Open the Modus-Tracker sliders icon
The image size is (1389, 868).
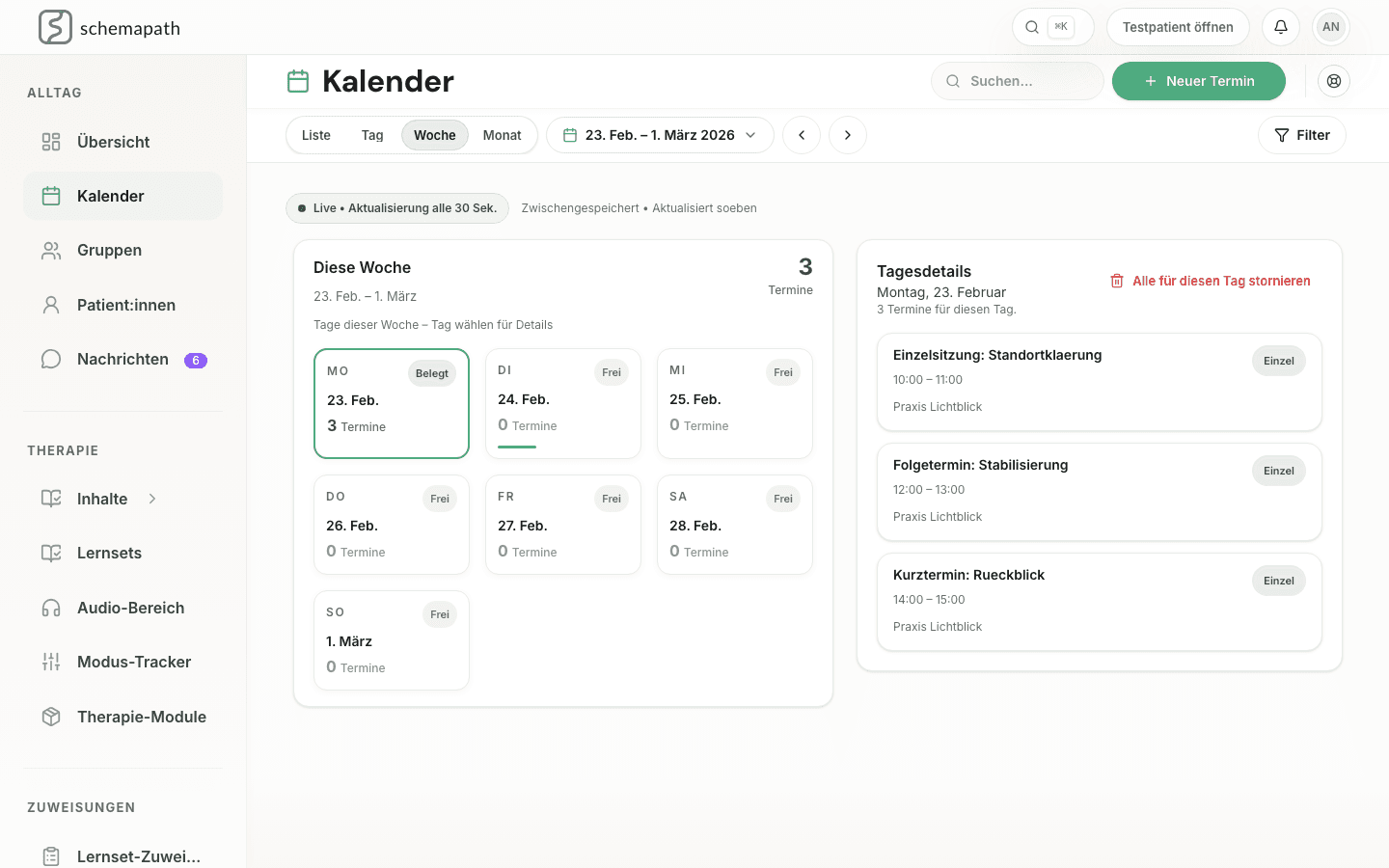[50, 662]
